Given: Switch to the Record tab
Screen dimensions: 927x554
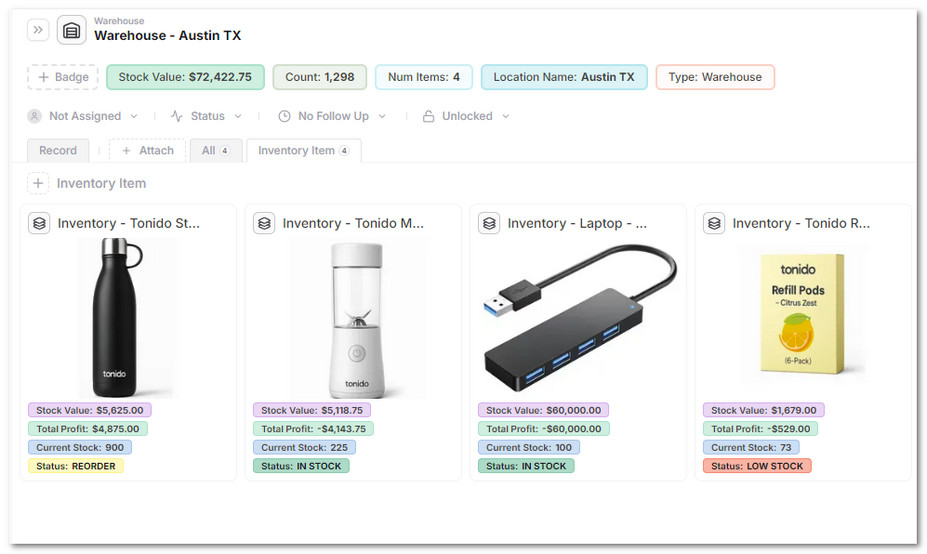Looking at the screenshot, I should pyautogui.click(x=58, y=150).
